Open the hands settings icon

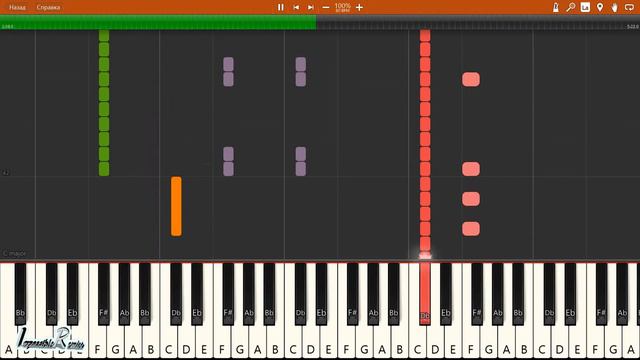(x=615, y=7)
